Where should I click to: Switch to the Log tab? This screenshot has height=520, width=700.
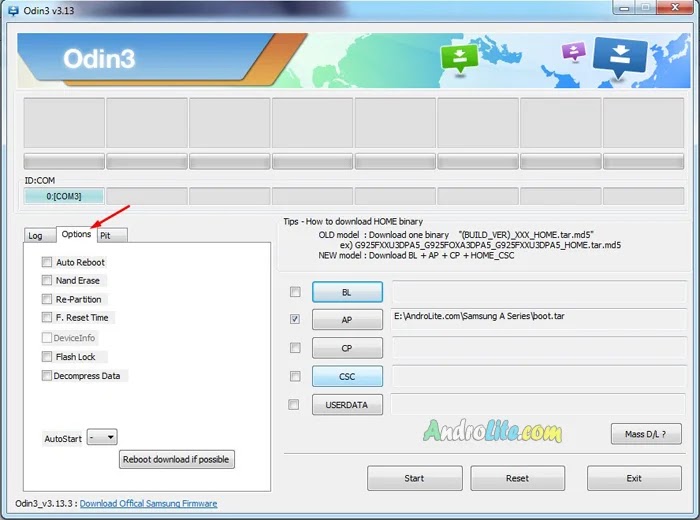[x=40, y=236]
